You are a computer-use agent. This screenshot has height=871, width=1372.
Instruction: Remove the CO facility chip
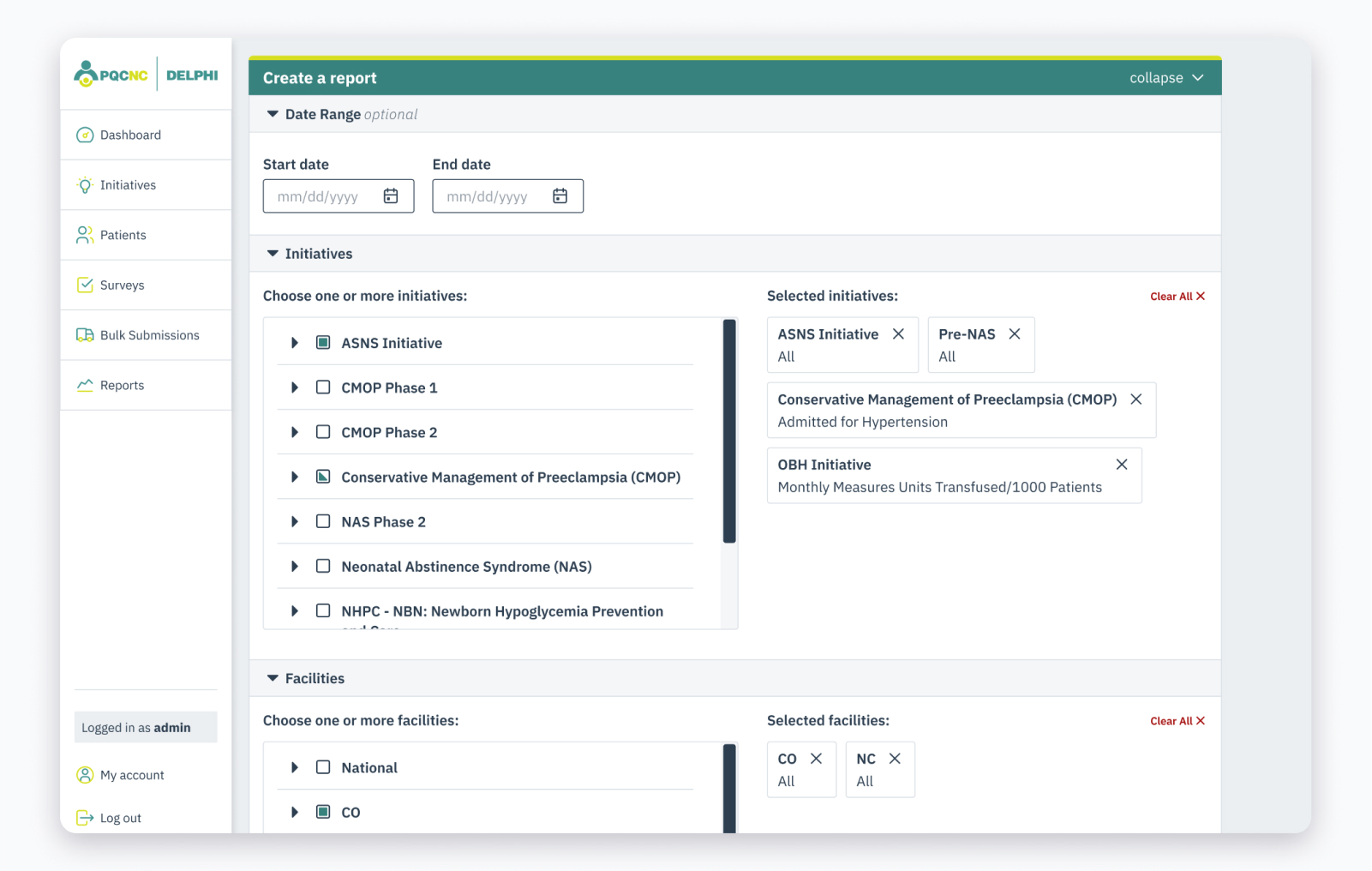click(x=816, y=759)
